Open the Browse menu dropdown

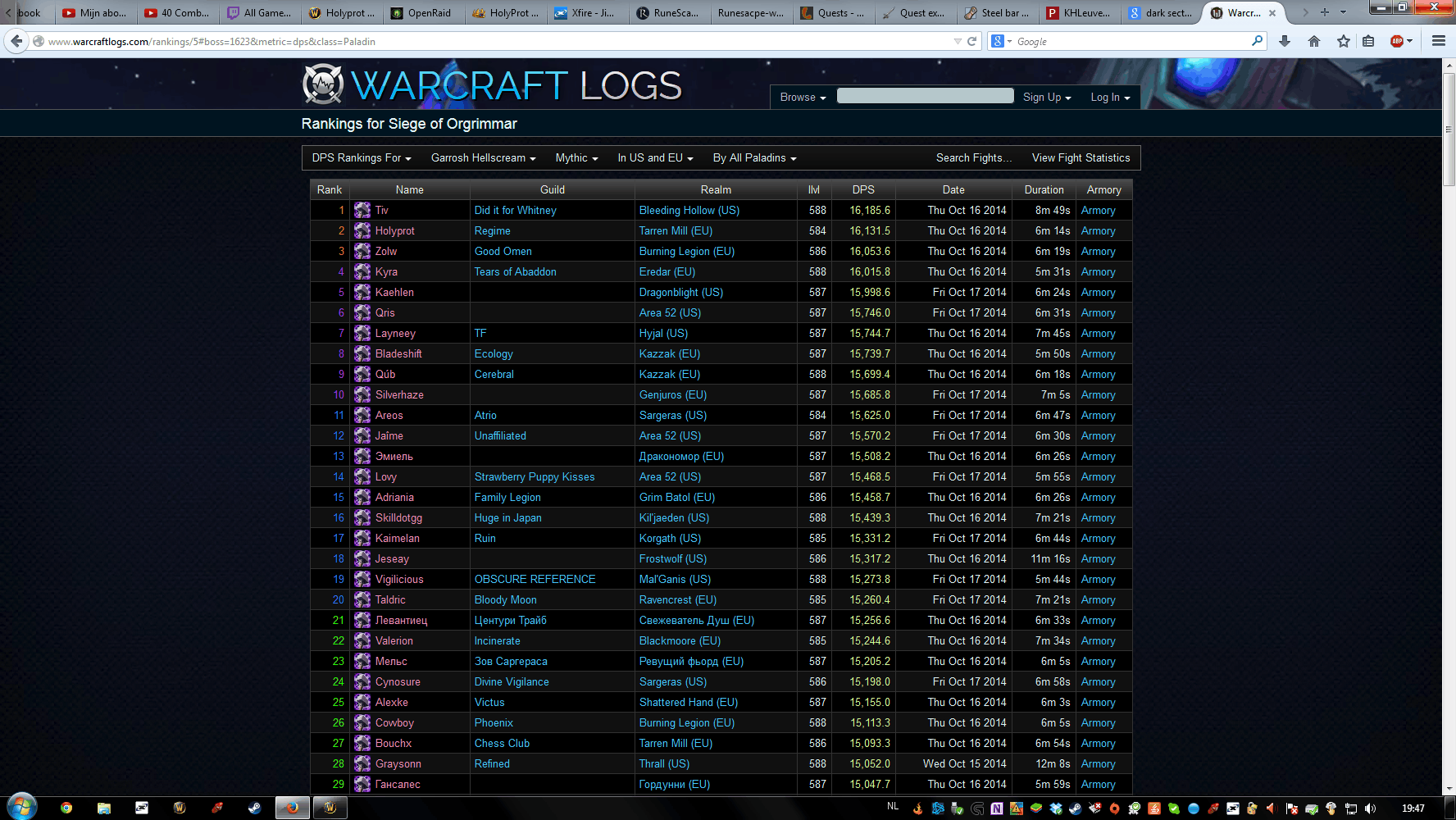pos(803,97)
